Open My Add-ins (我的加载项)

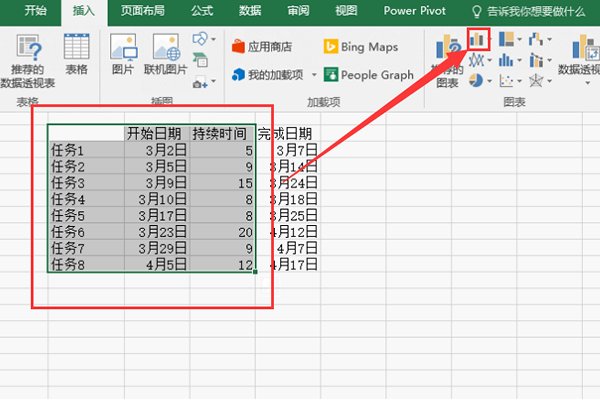tap(268, 75)
